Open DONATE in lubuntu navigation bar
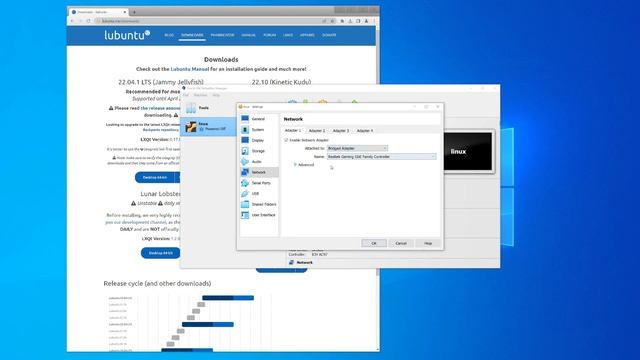640x360 pixels. click(x=329, y=35)
